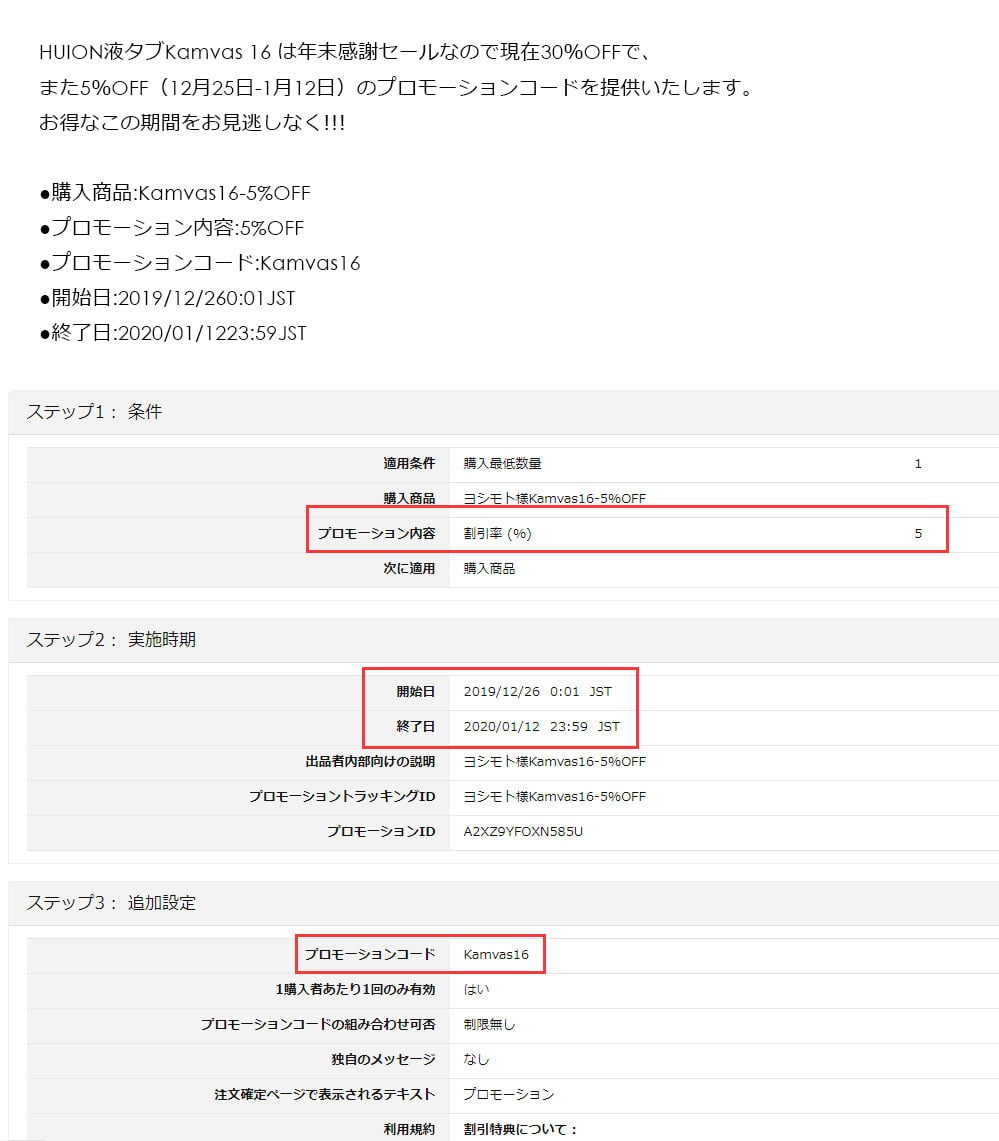The height and width of the screenshot is (1141, 999).
Task: Select end date 2020/01/12 23:59 JST in table
Action: pos(542,726)
